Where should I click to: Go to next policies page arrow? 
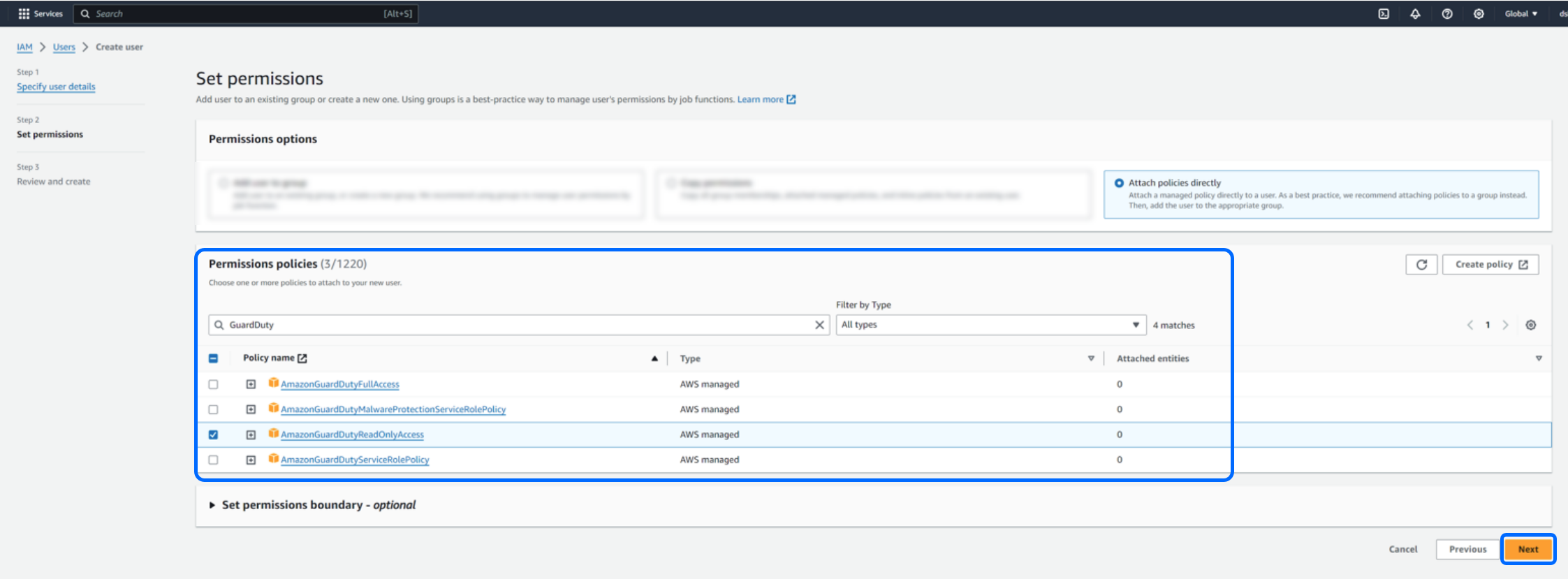pyautogui.click(x=1506, y=325)
